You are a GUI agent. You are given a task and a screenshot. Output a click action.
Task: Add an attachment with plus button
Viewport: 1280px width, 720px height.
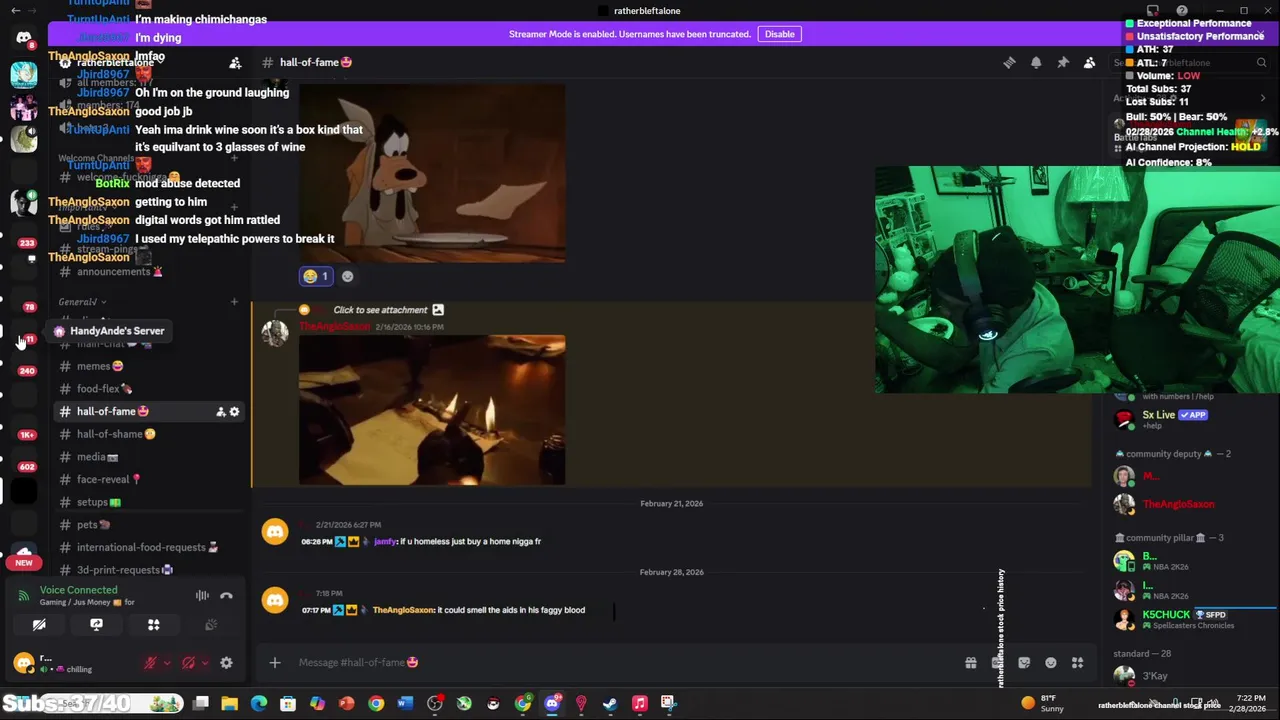point(275,663)
